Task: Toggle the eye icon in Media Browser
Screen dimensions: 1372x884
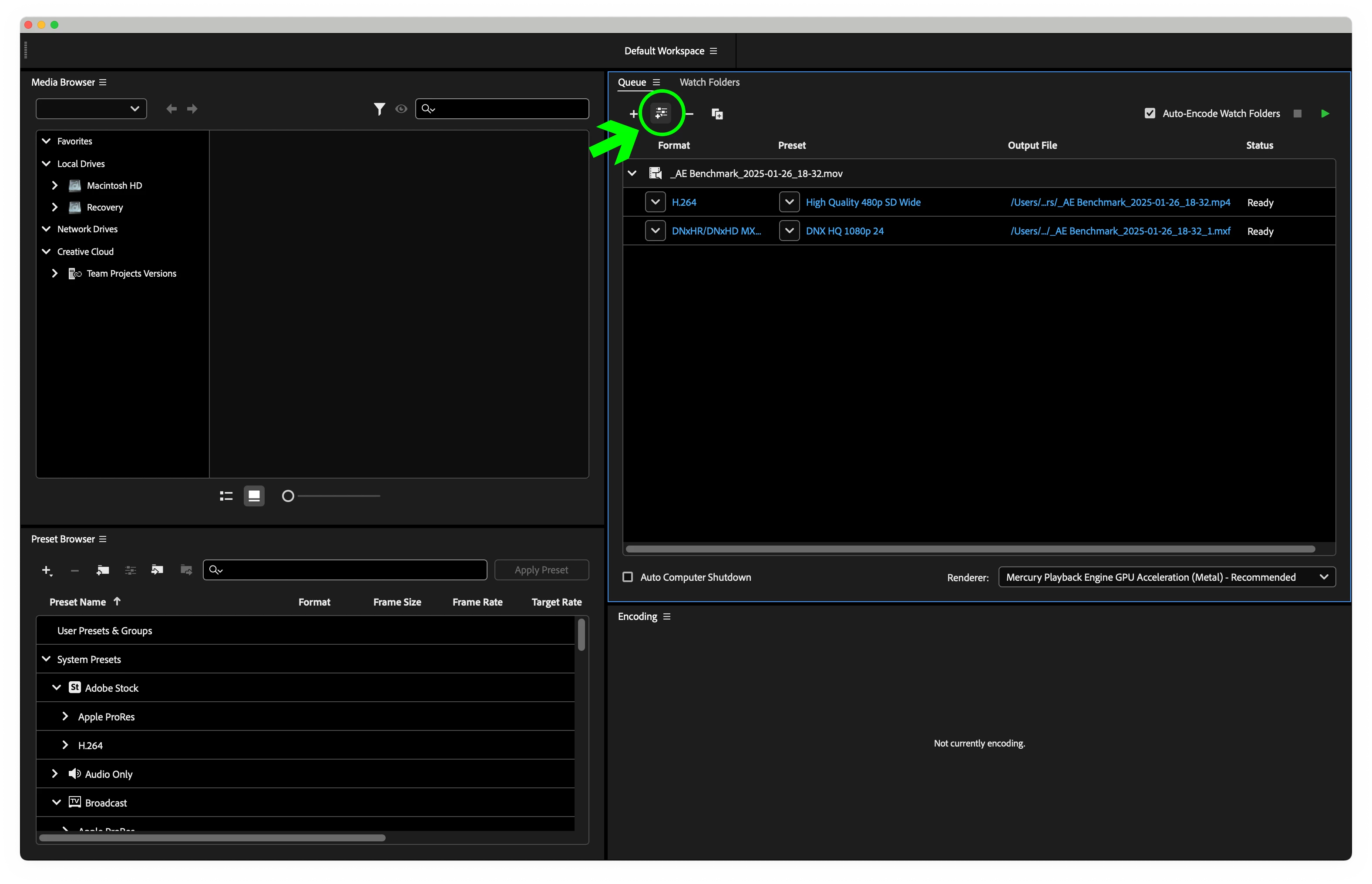Action: pyautogui.click(x=401, y=108)
